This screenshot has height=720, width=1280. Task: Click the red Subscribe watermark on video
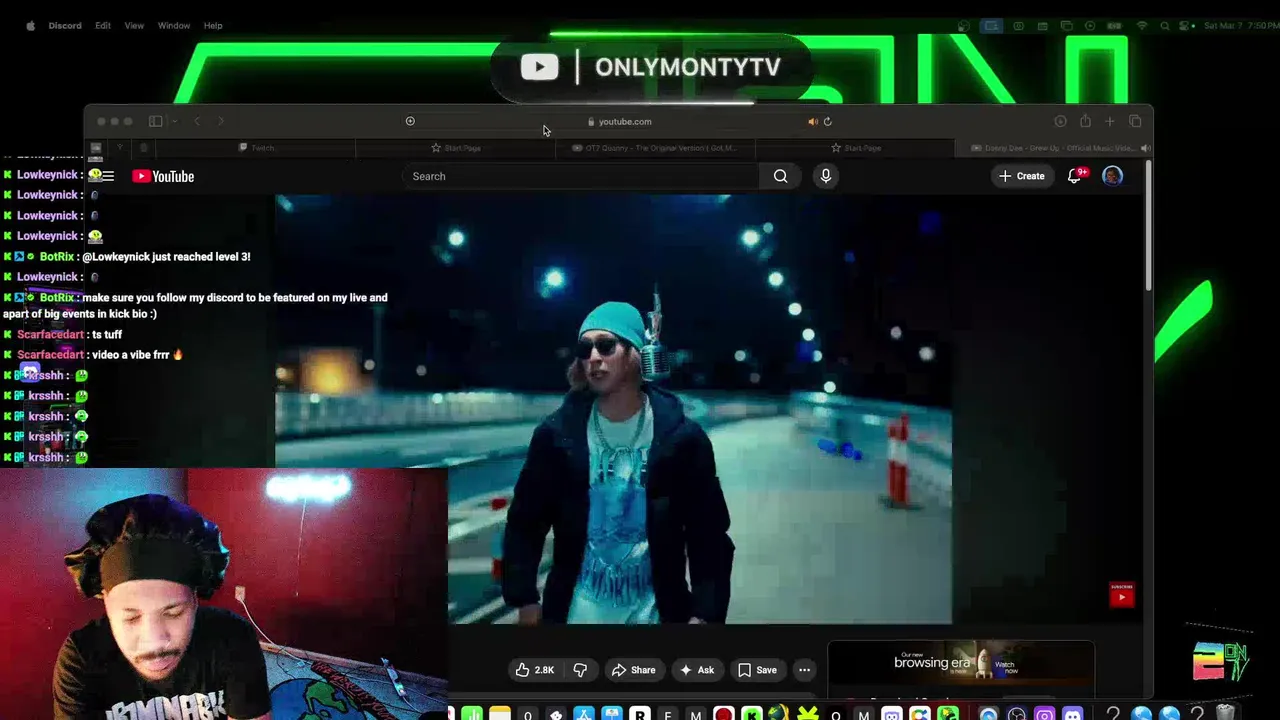1122,594
